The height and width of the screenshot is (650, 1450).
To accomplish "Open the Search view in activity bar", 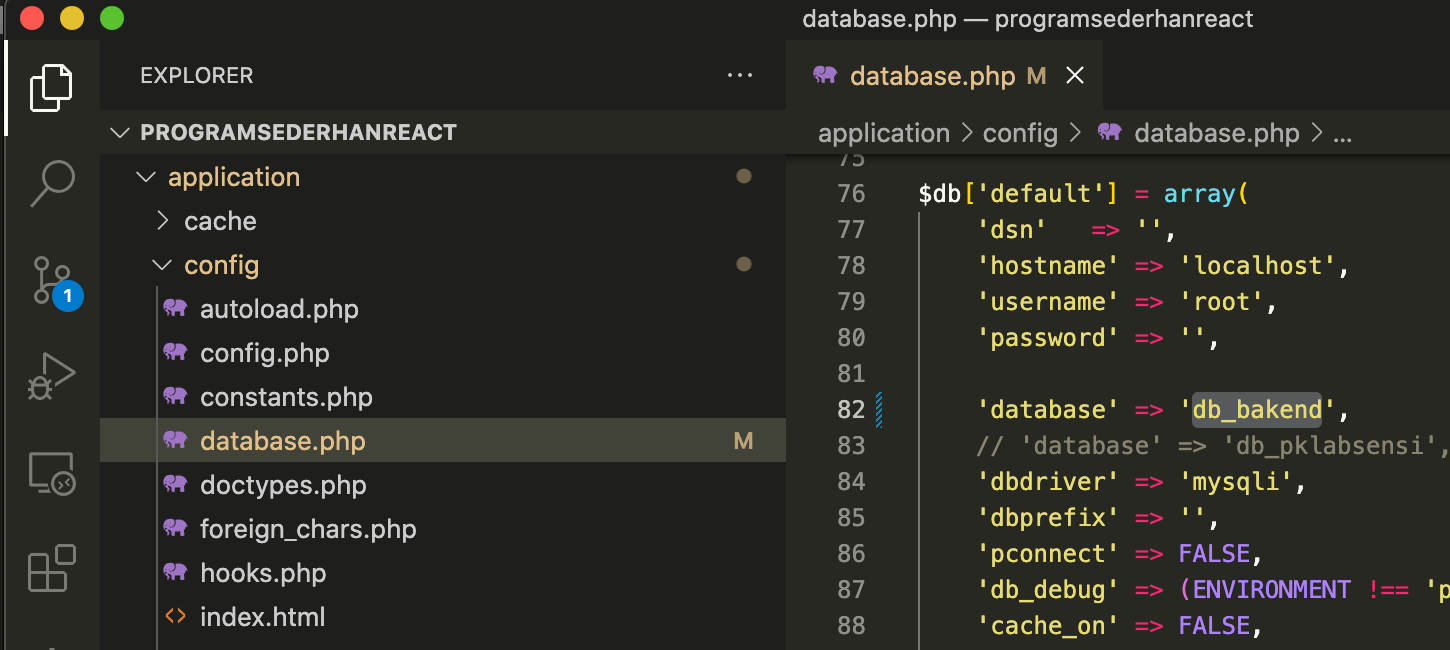I will click(x=51, y=183).
